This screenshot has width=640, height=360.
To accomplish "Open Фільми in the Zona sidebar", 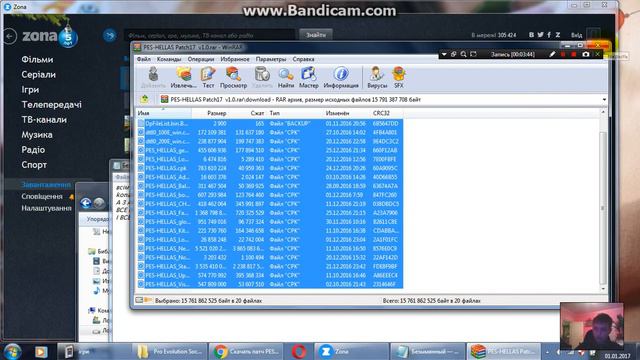I will (37, 60).
